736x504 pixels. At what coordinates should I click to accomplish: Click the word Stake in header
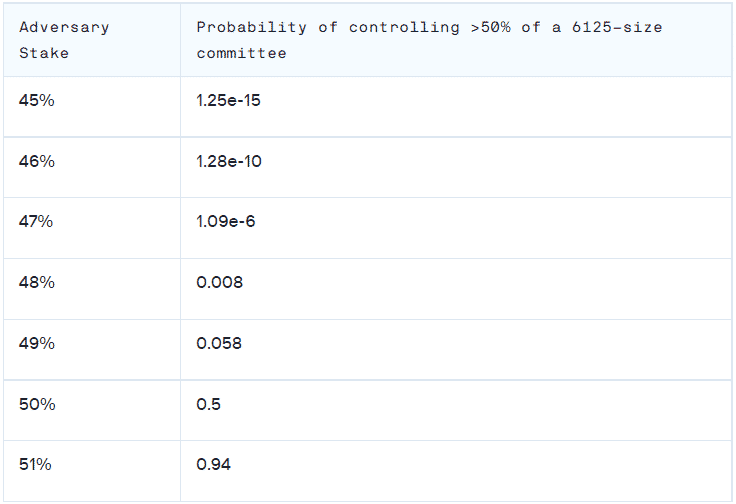(x=44, y=53)
